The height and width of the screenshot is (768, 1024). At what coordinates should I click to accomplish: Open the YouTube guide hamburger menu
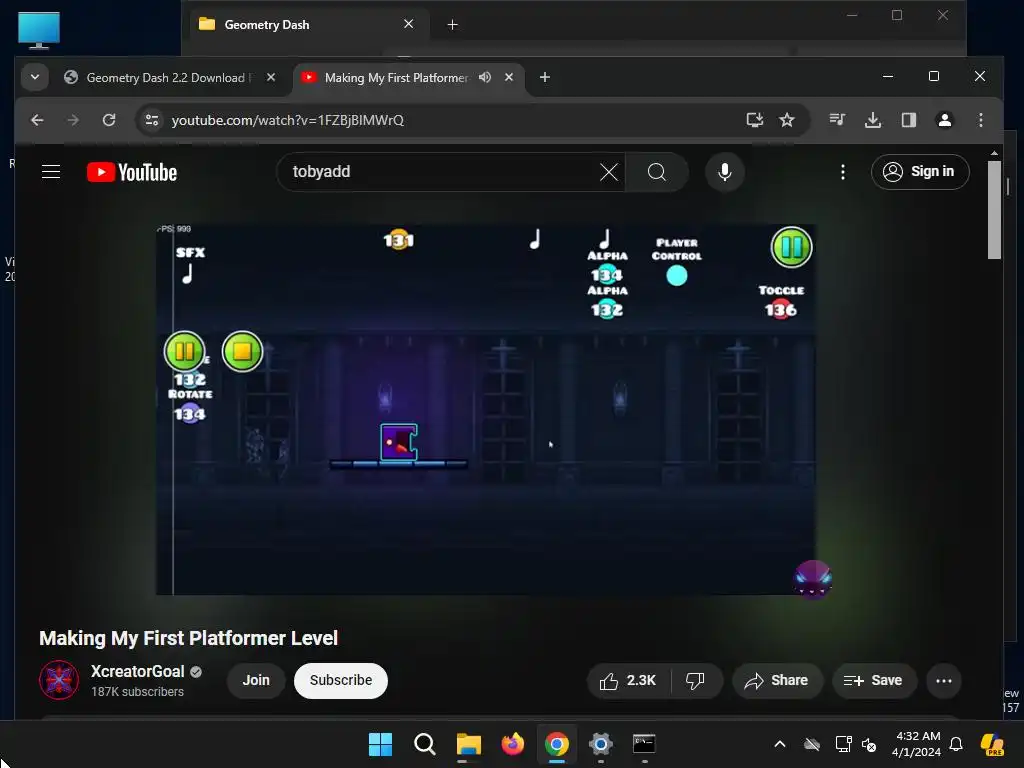[x=51, y=172]
